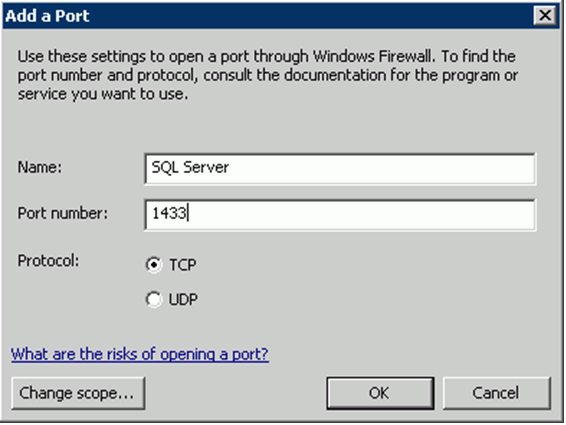Click the Name: field label
This screenshot has width=566, height=425.
40,167
